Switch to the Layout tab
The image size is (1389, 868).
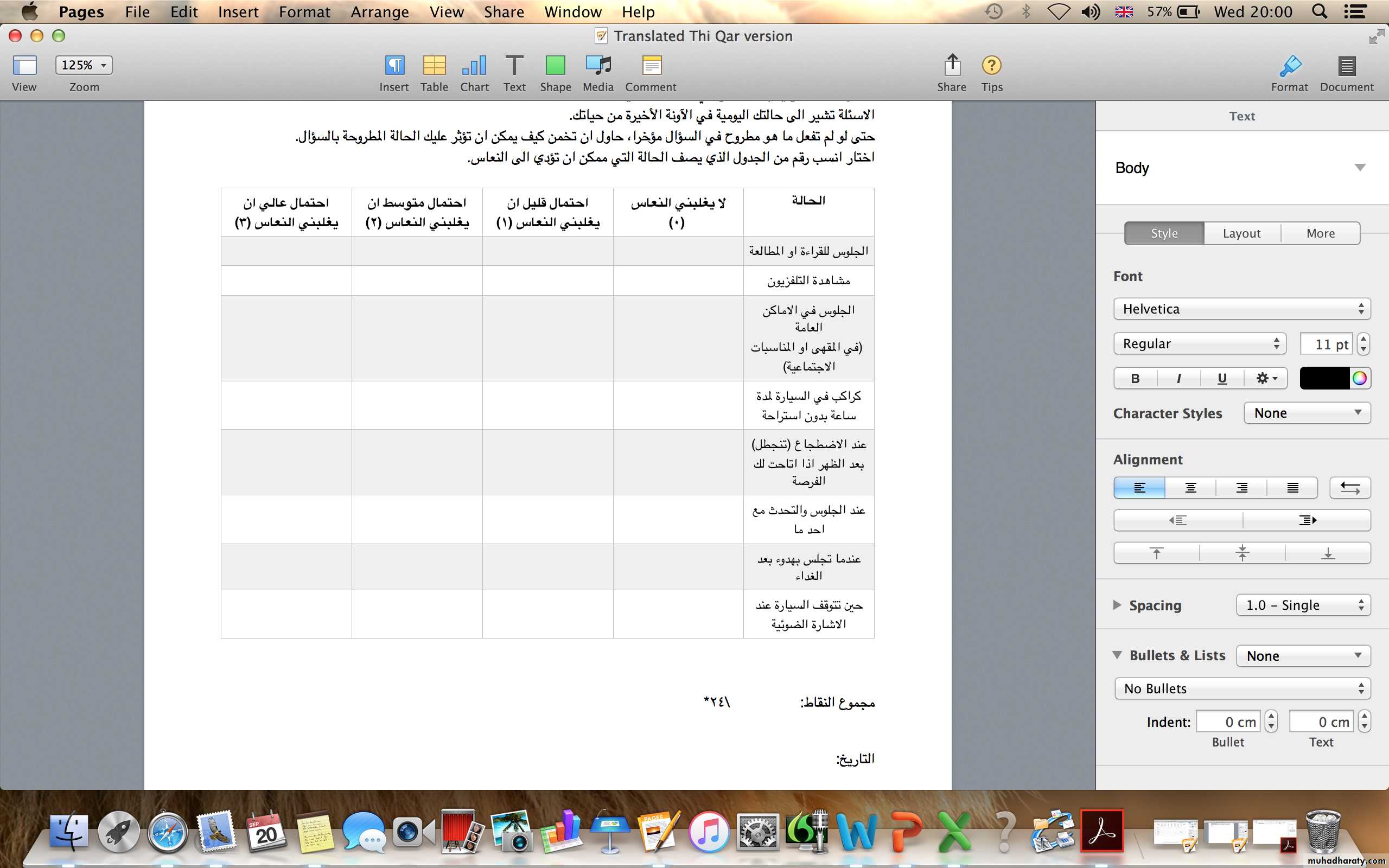coord(1241,233)
